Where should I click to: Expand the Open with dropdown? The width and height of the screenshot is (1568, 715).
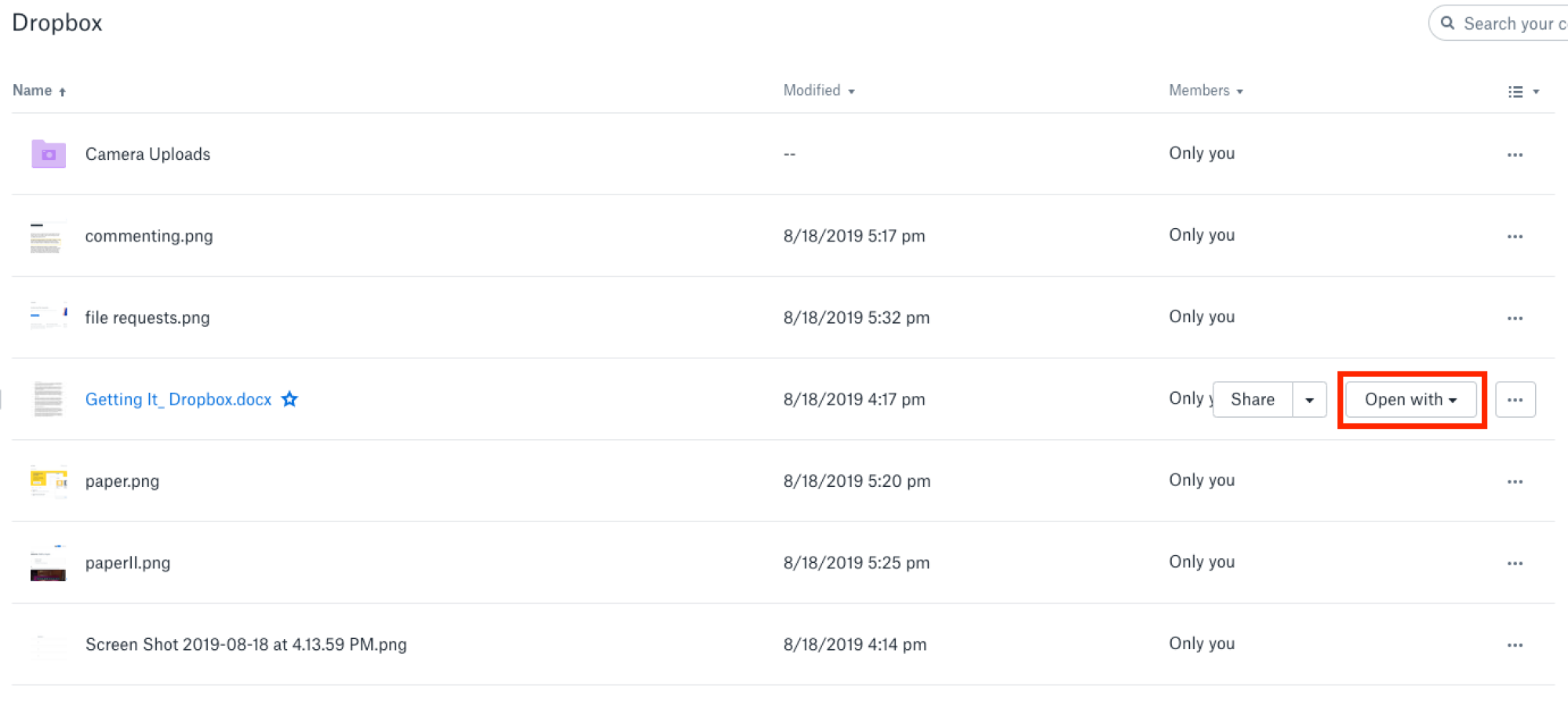point(1411,400)
